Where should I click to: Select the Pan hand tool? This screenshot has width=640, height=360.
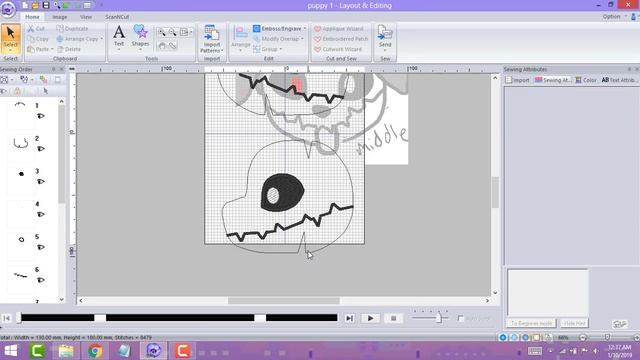[162, 46]
